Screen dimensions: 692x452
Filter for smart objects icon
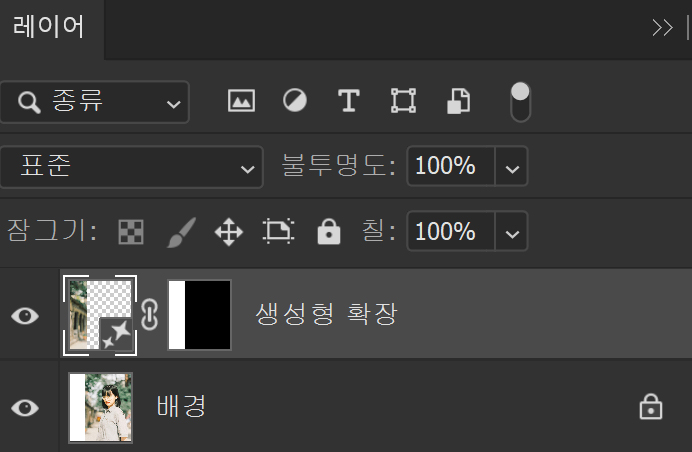tap(459, 101)
